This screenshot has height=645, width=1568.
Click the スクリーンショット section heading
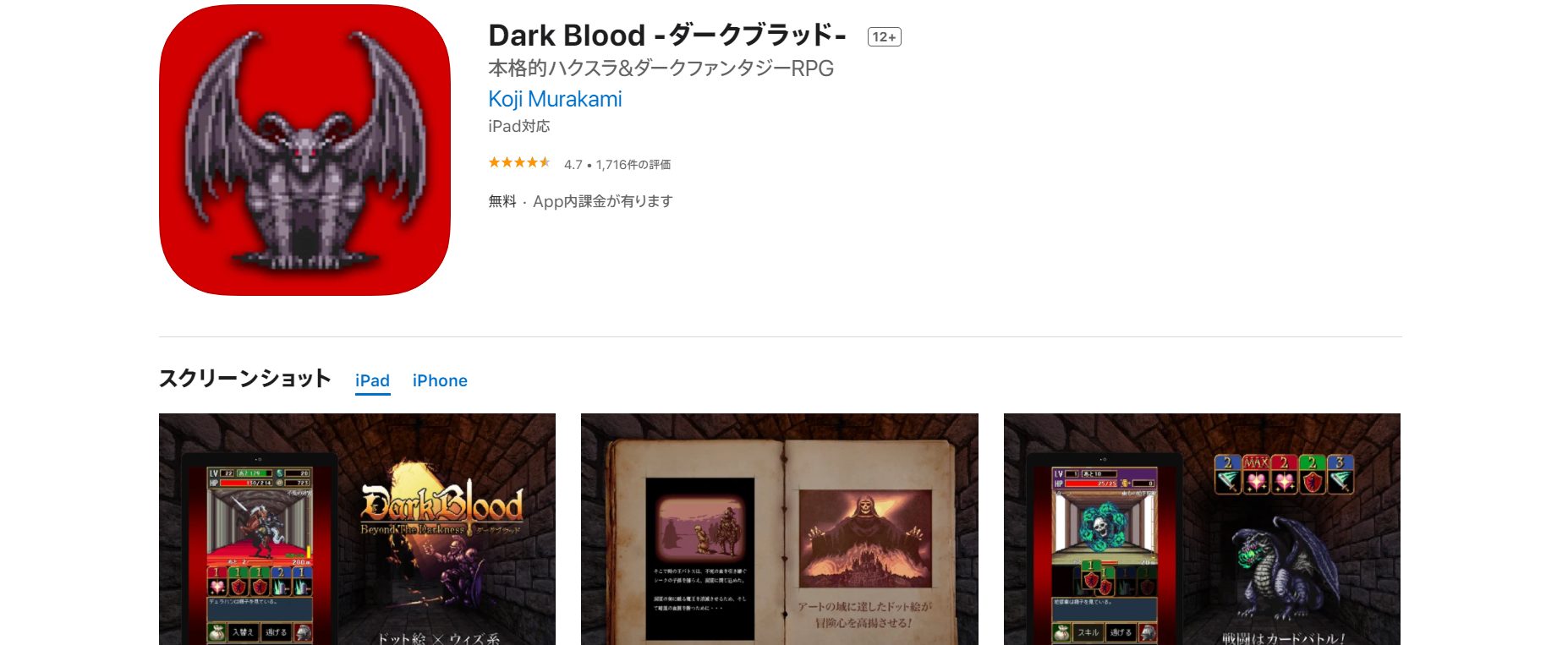(x=244, y=378)
